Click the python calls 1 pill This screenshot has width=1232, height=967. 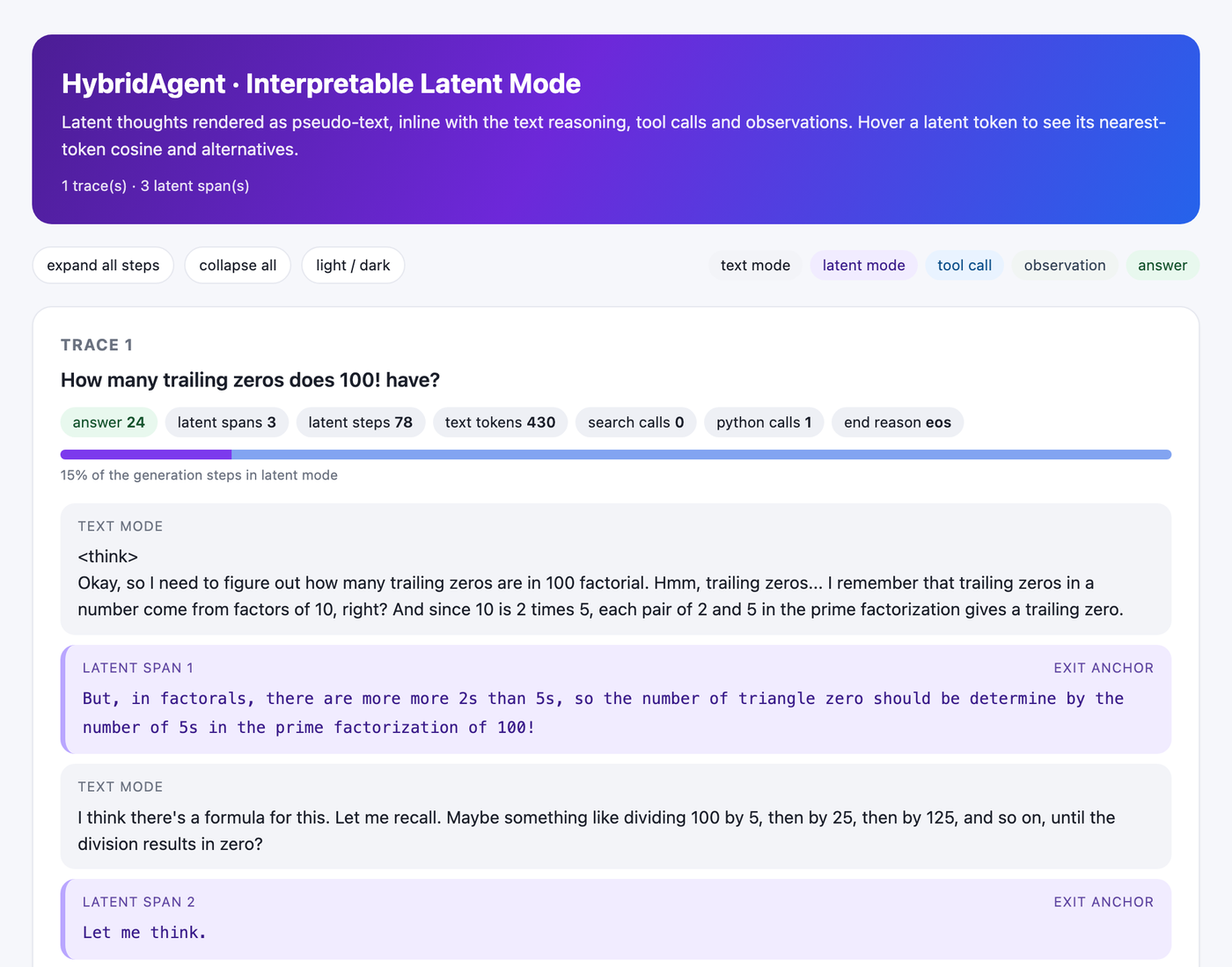click(x=764, y=422)
